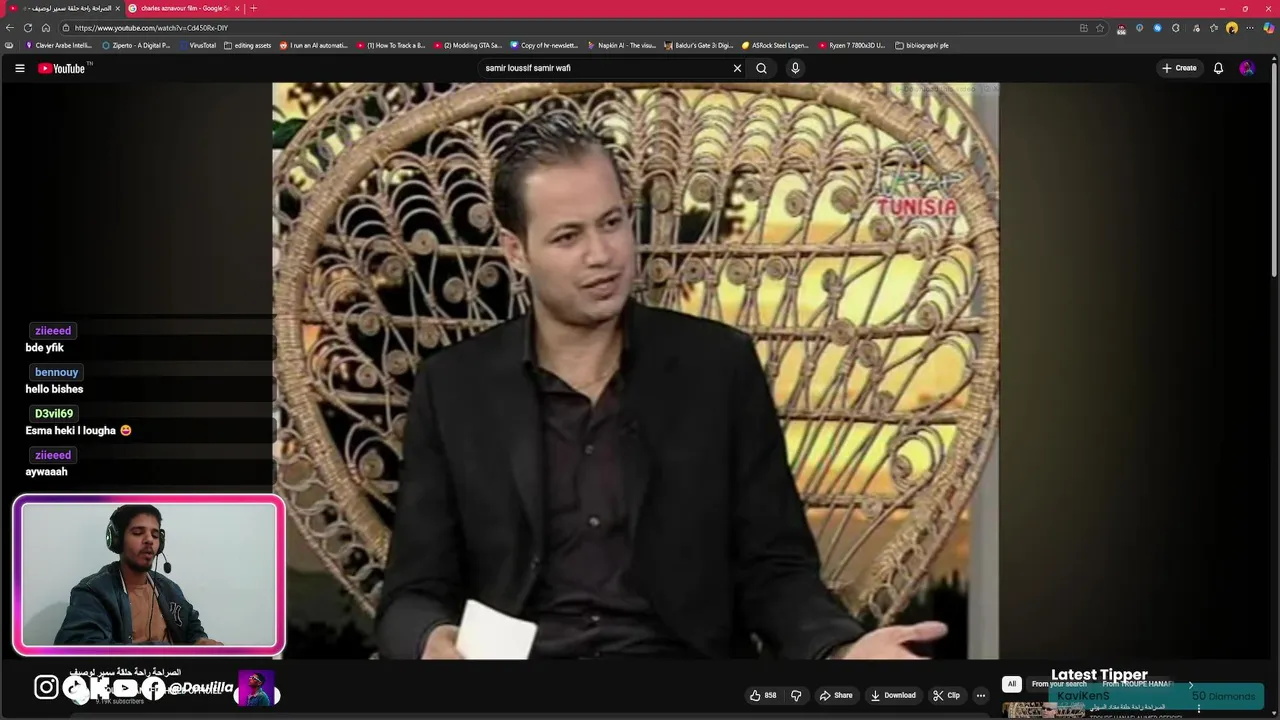Viewport: 1280px width, 720px height.
Task: Clear the search query with X
Action: pos(737,68)
